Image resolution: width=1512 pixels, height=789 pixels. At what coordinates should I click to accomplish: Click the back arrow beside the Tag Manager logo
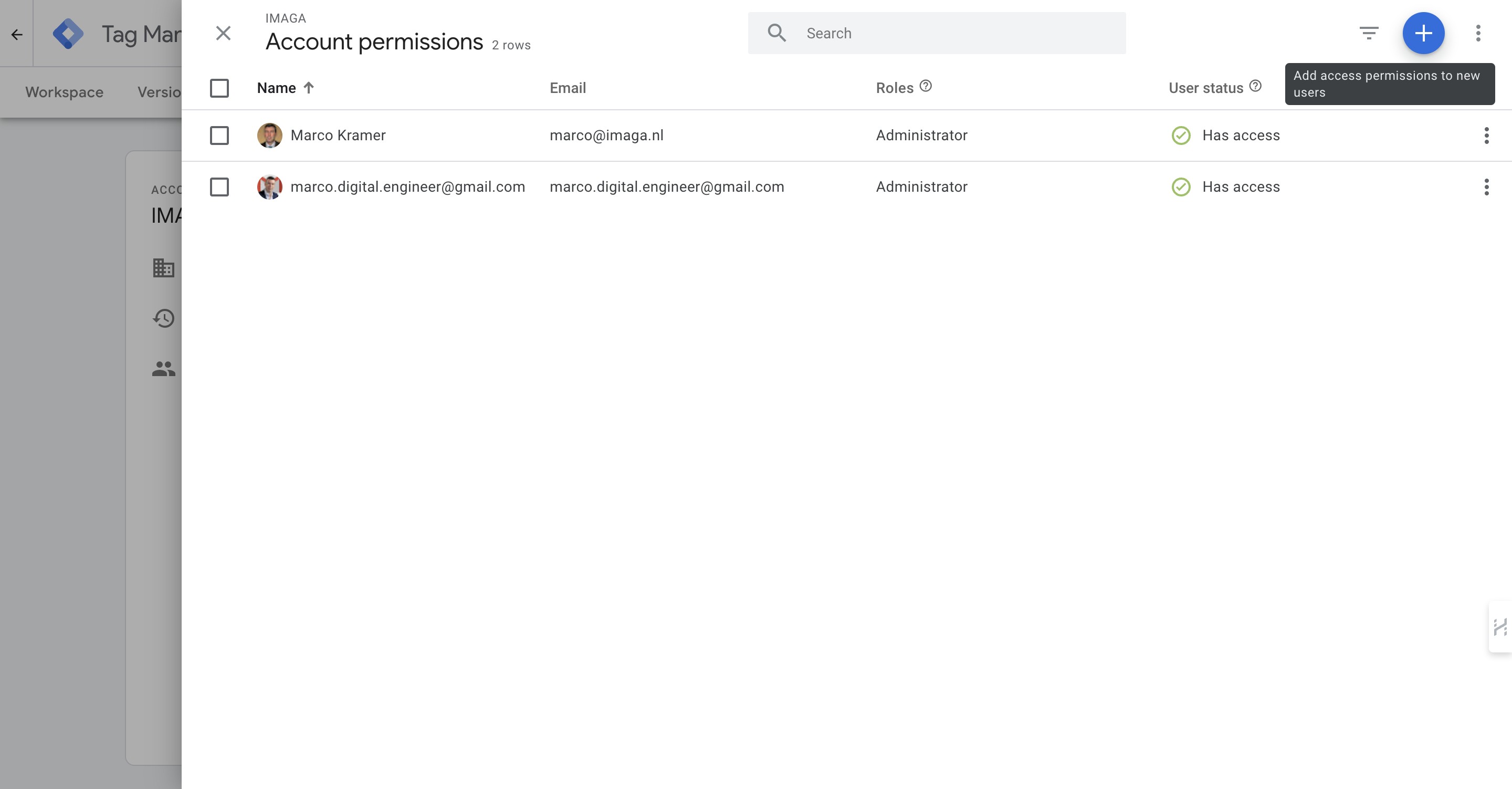[16, 35]
